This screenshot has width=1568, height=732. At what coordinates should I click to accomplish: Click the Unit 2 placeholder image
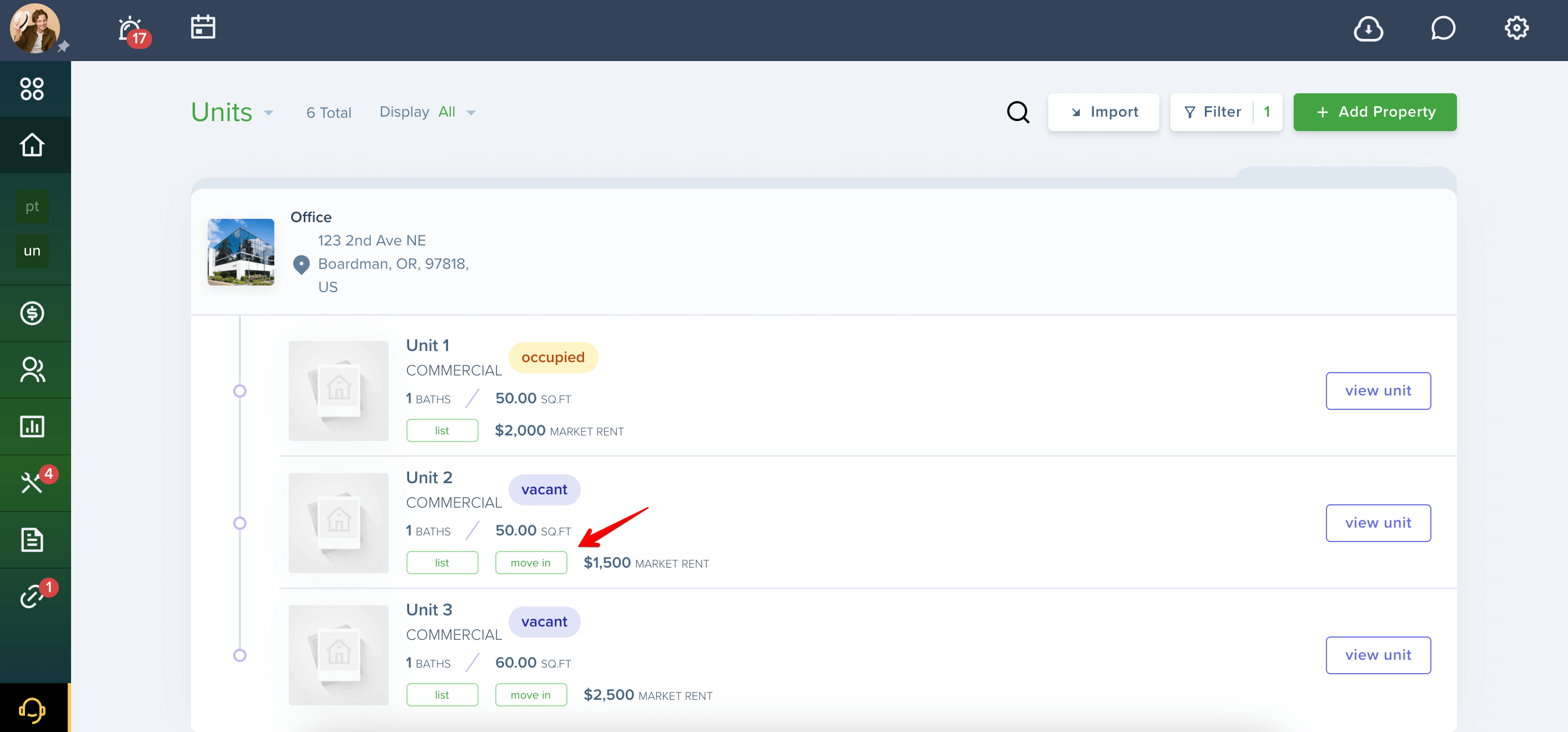pos(339,523)
